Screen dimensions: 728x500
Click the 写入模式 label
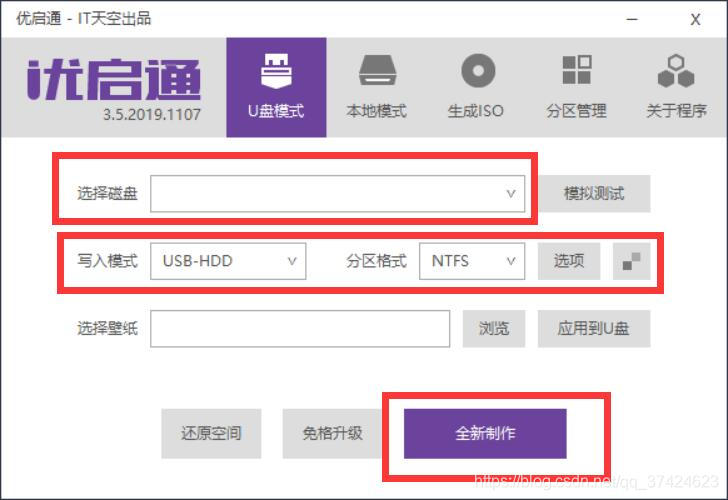coord(107,261)
